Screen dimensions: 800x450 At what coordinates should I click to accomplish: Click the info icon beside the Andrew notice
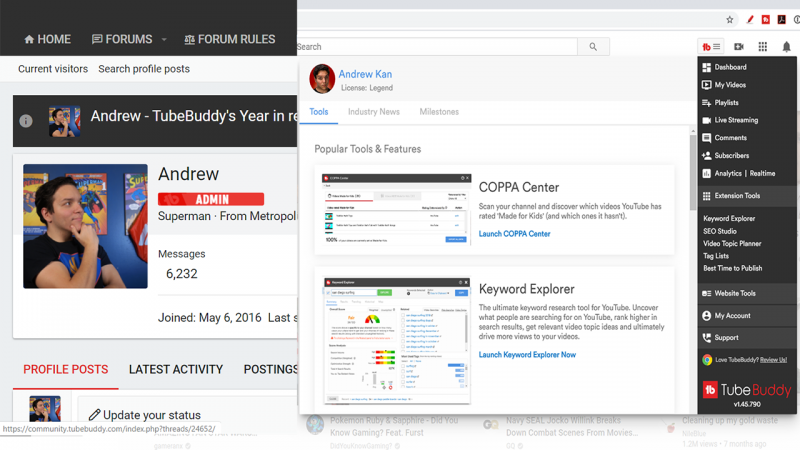(26, 121)
